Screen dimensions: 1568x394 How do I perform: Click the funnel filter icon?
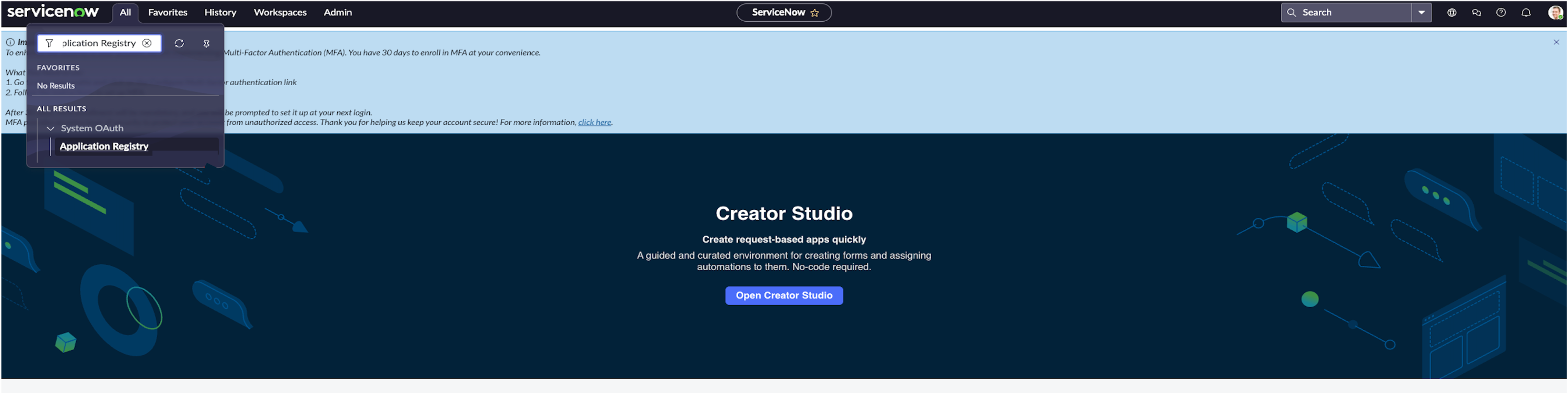[x=49, y=43]
